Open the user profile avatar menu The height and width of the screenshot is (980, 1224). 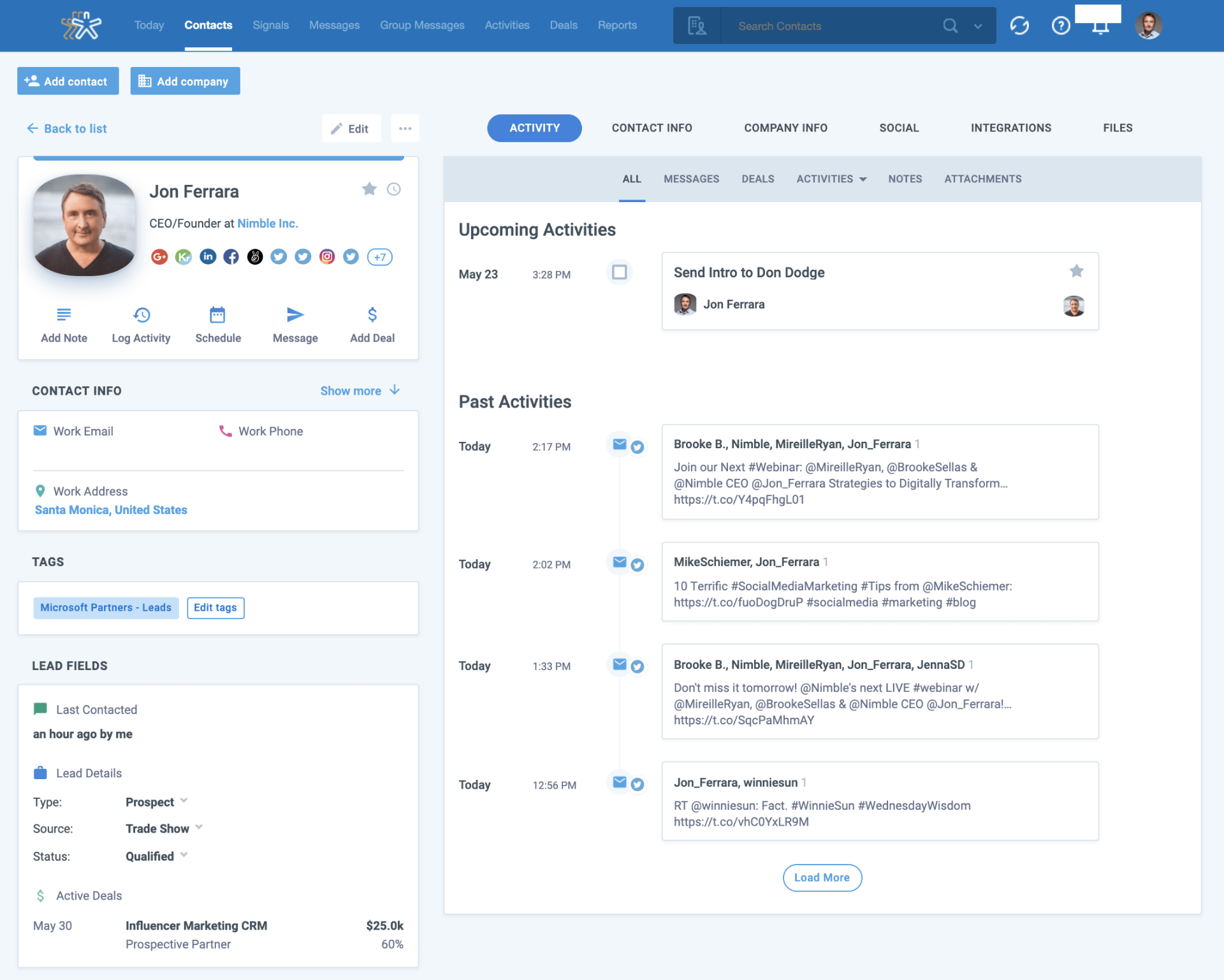(x=1149, y=26)
